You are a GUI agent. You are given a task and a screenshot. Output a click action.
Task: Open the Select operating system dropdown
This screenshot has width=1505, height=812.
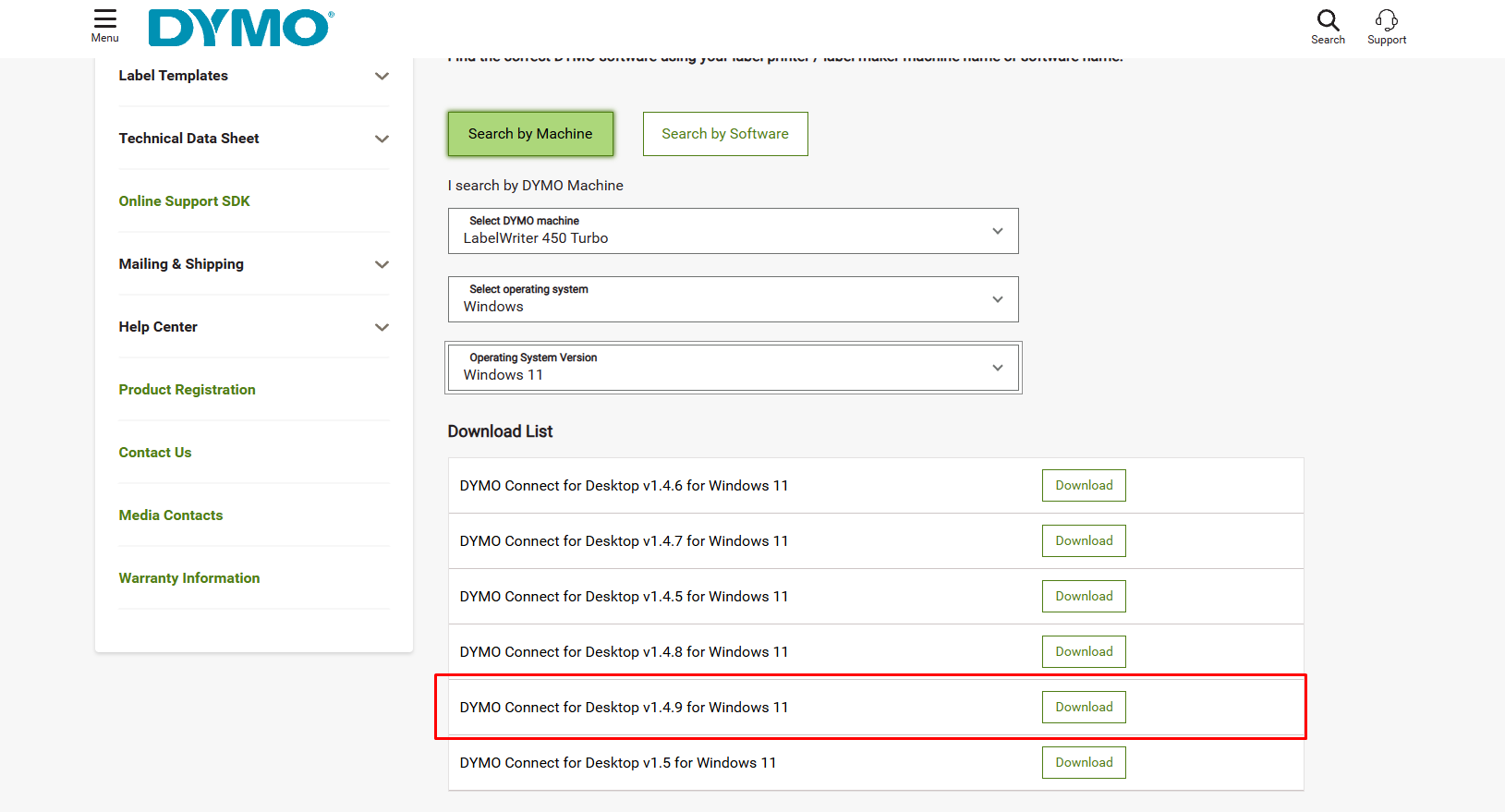(734, 299)
